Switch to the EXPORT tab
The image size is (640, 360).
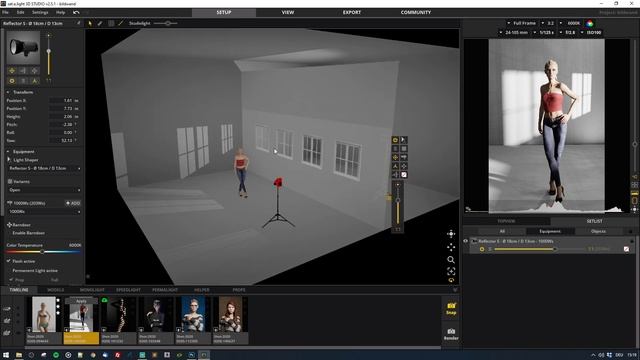click(352, 13)
